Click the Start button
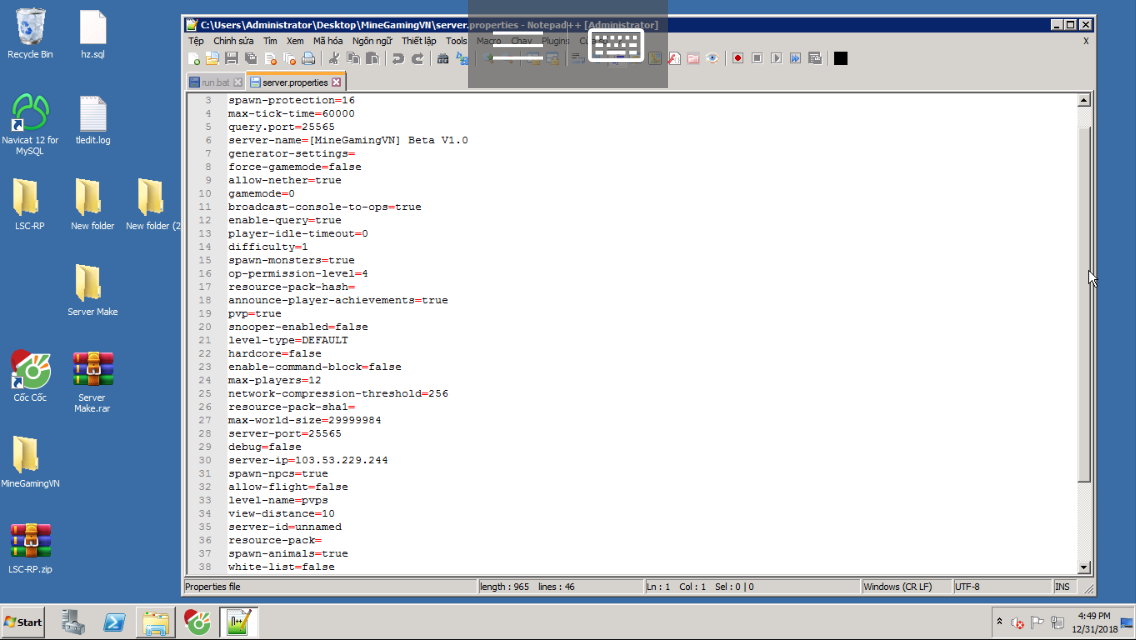Screen dimensions: 1136x640 point(23,622)
